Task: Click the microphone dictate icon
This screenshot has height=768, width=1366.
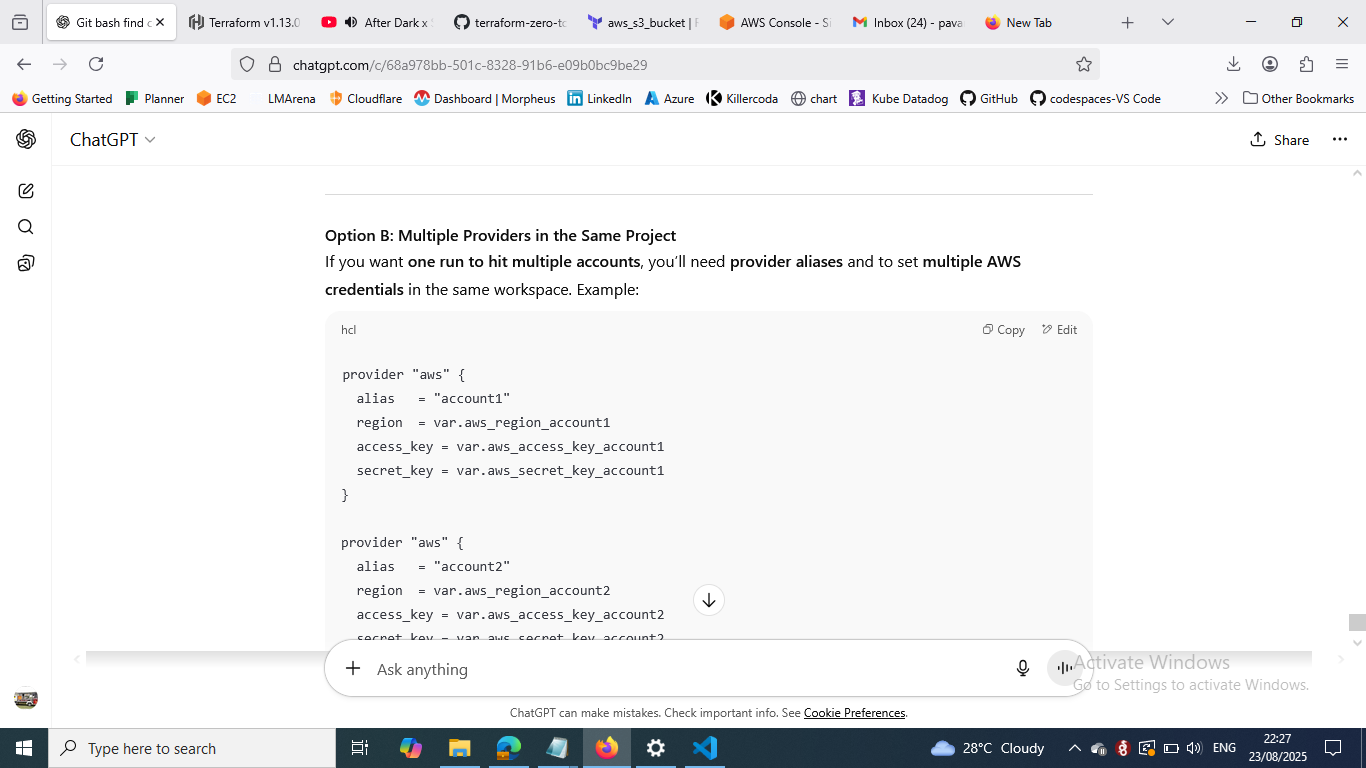Action: 1022,668
